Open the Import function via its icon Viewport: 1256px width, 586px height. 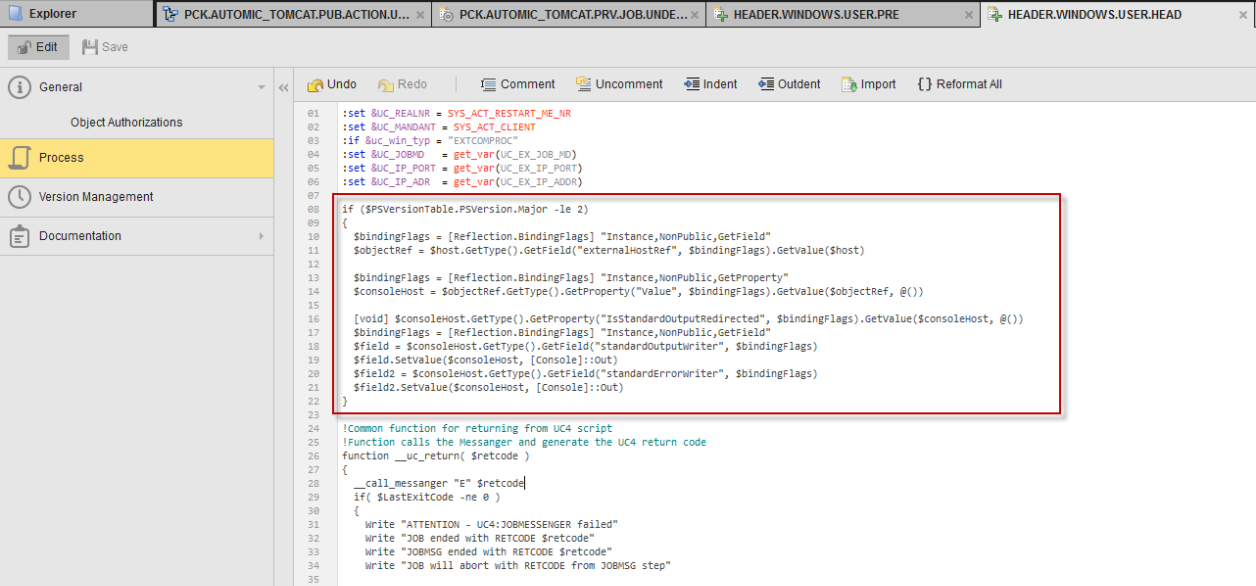coord(846,84)
